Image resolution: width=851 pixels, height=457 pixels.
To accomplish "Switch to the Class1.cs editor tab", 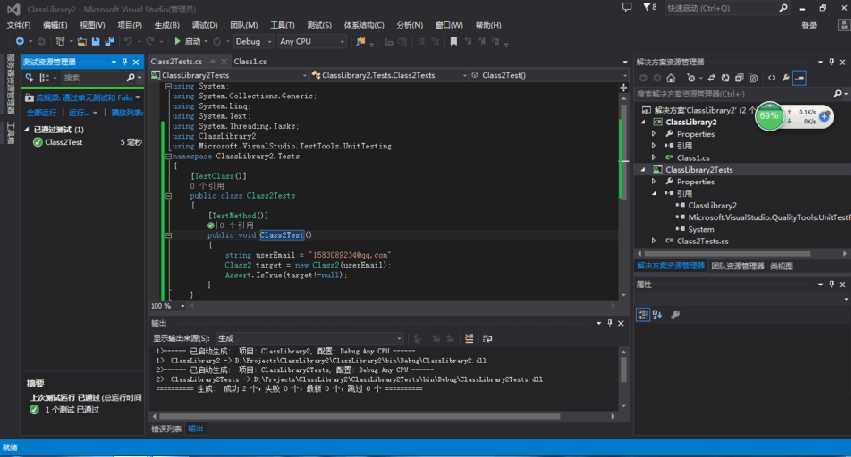I will [x=250, y=61].
